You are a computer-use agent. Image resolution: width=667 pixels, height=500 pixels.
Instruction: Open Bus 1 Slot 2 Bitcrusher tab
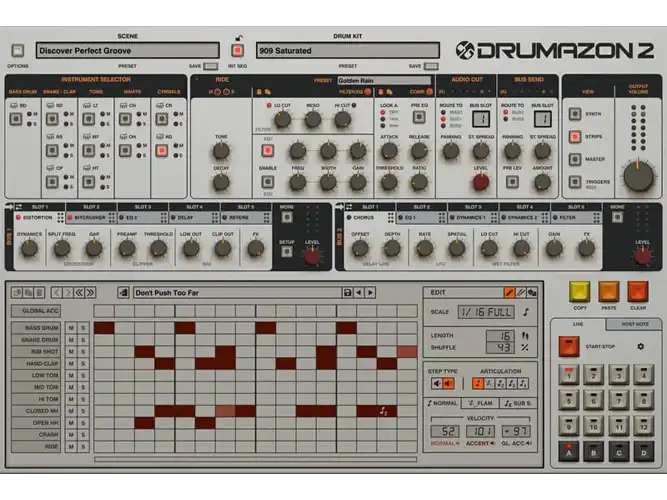(90, 217)
